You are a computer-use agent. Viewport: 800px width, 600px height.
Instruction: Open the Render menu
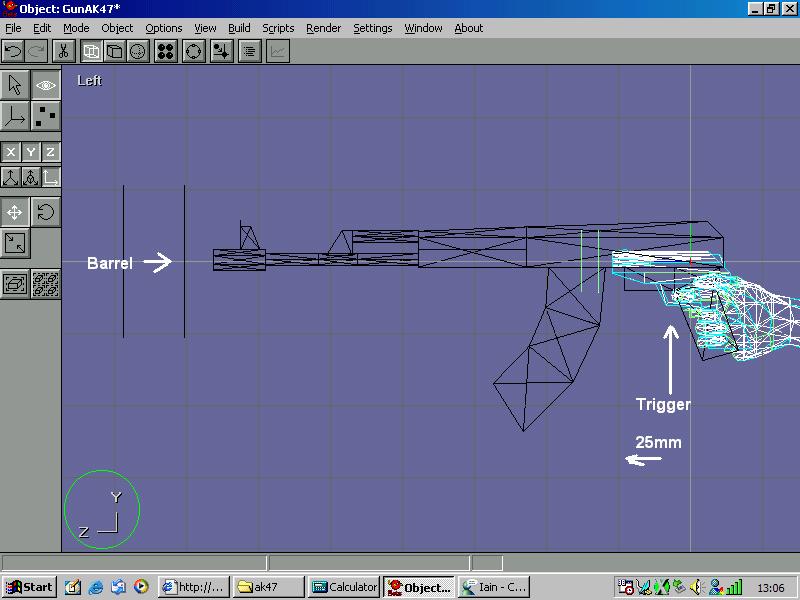[323, 28]
